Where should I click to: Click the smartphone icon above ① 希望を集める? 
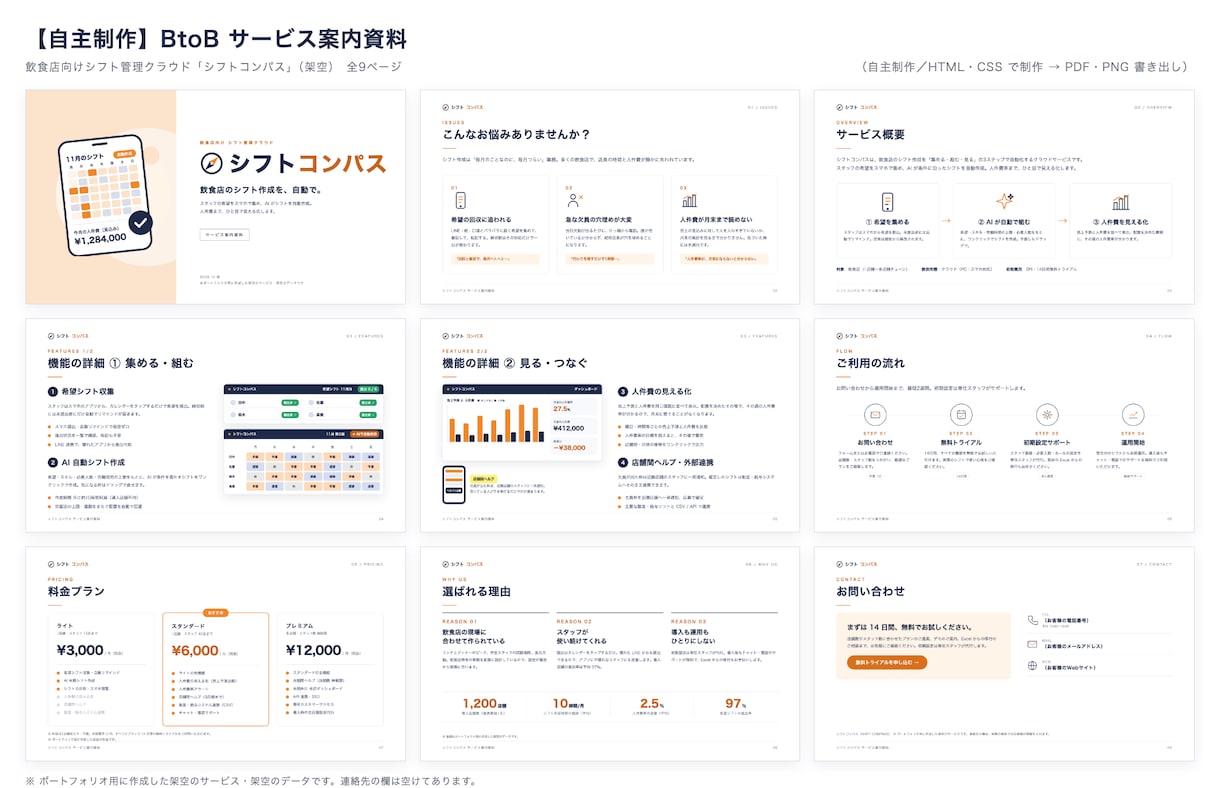[x=887, y=201]
